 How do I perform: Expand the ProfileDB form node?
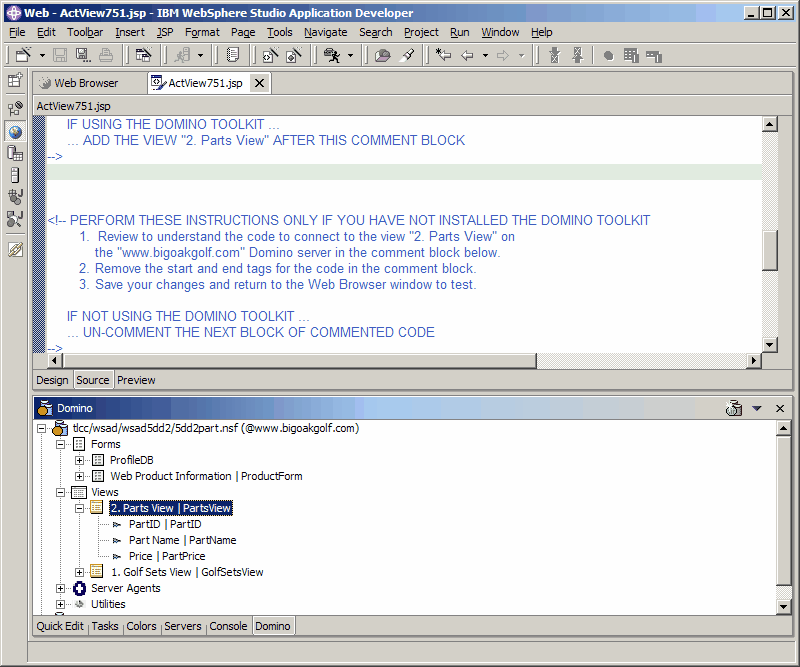click(79, 460)
